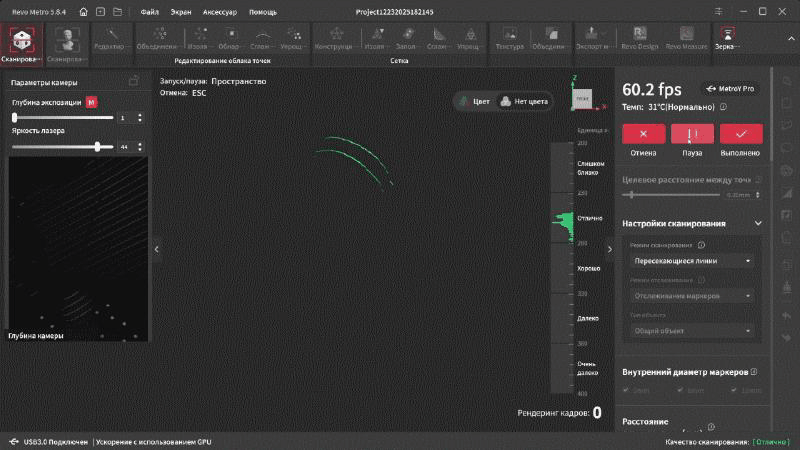This screenshot has height=450, width=800.
Task: Click the info icon next to temperature
Action: 722,106
